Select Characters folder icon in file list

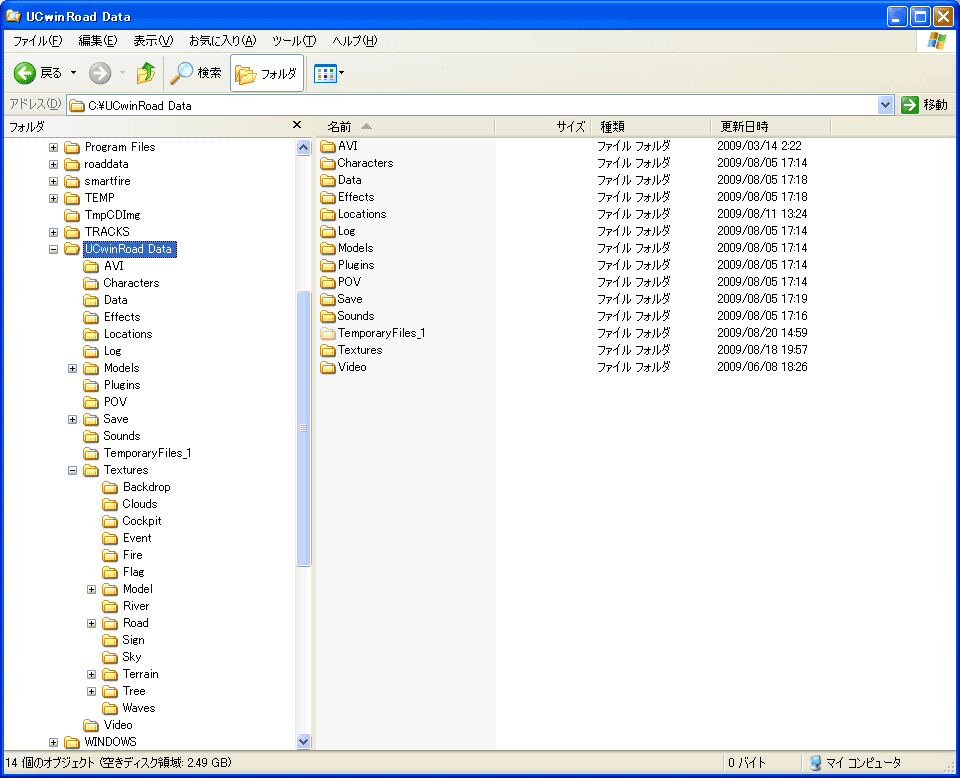click(328, 163)
